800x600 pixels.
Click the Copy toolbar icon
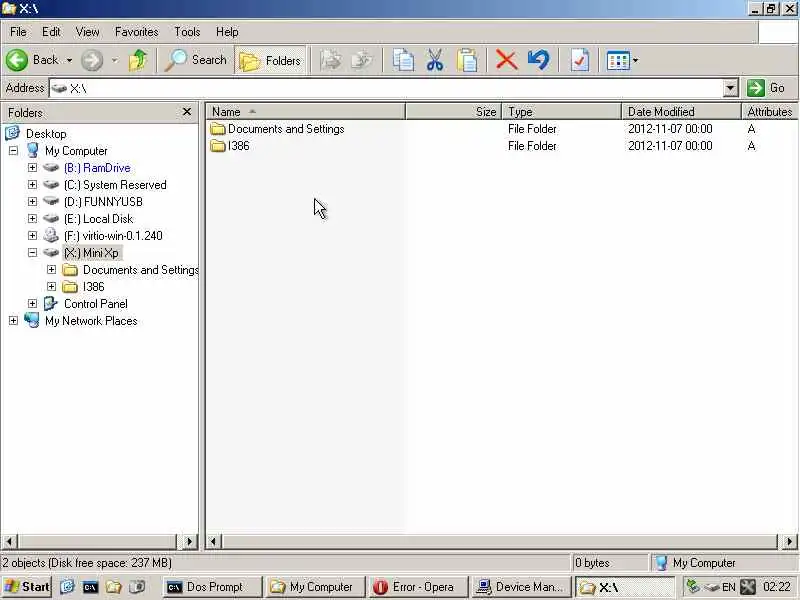click(403, 60)
